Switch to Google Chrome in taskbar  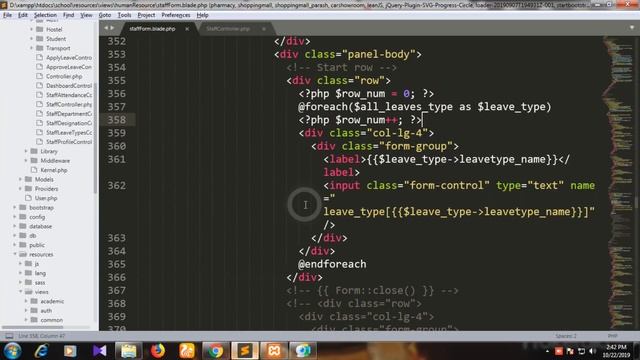(x=216, y=351)
